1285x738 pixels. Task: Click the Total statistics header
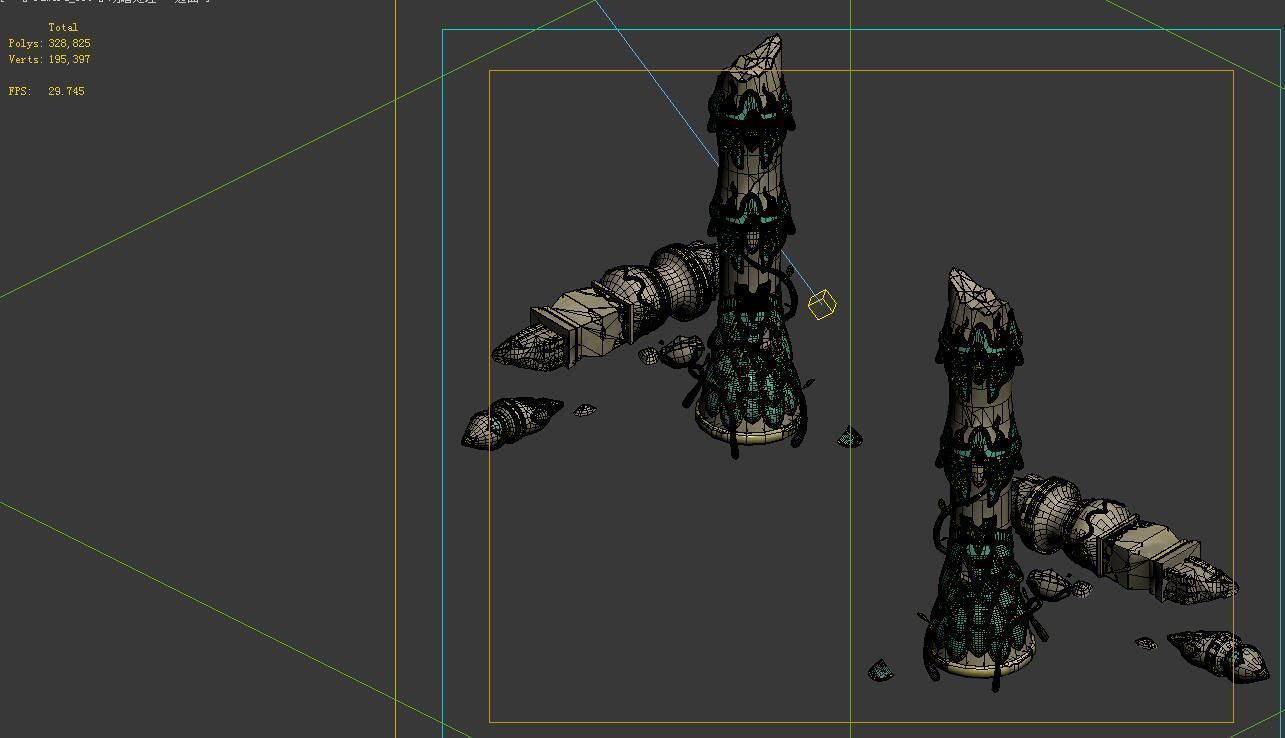click(x=63, y=27)
